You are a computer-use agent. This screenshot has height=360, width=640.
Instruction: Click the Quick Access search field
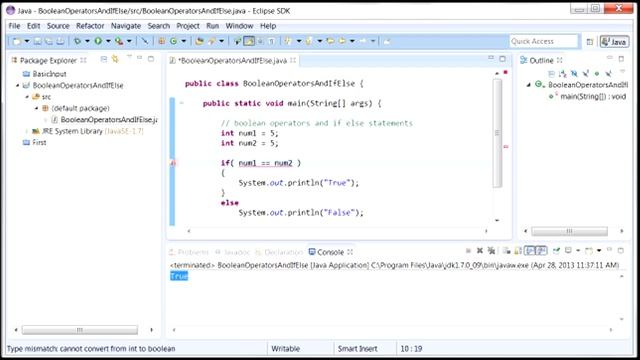tap(543, 41)
